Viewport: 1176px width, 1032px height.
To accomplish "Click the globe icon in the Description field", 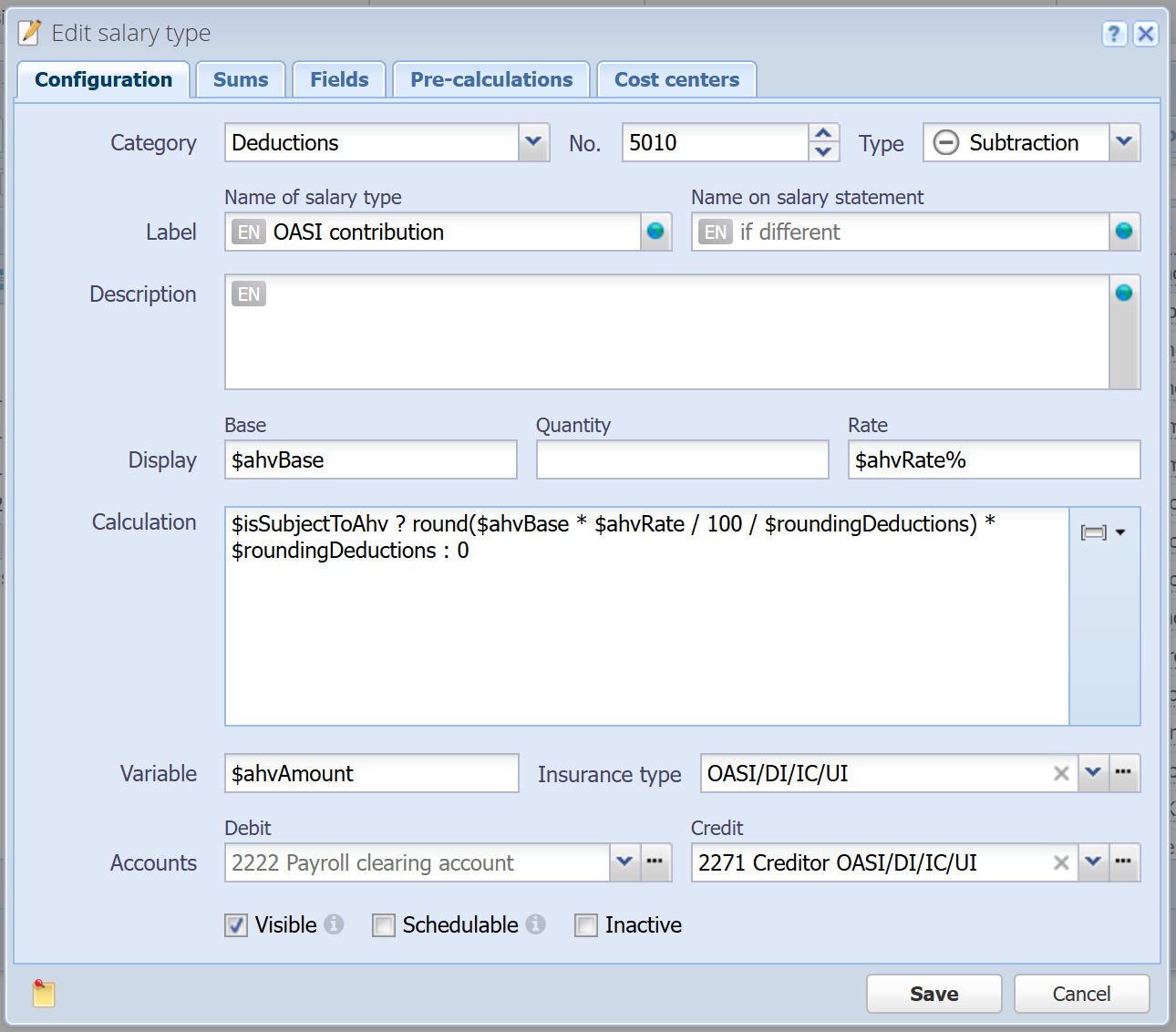I will tap(1124, 293).
